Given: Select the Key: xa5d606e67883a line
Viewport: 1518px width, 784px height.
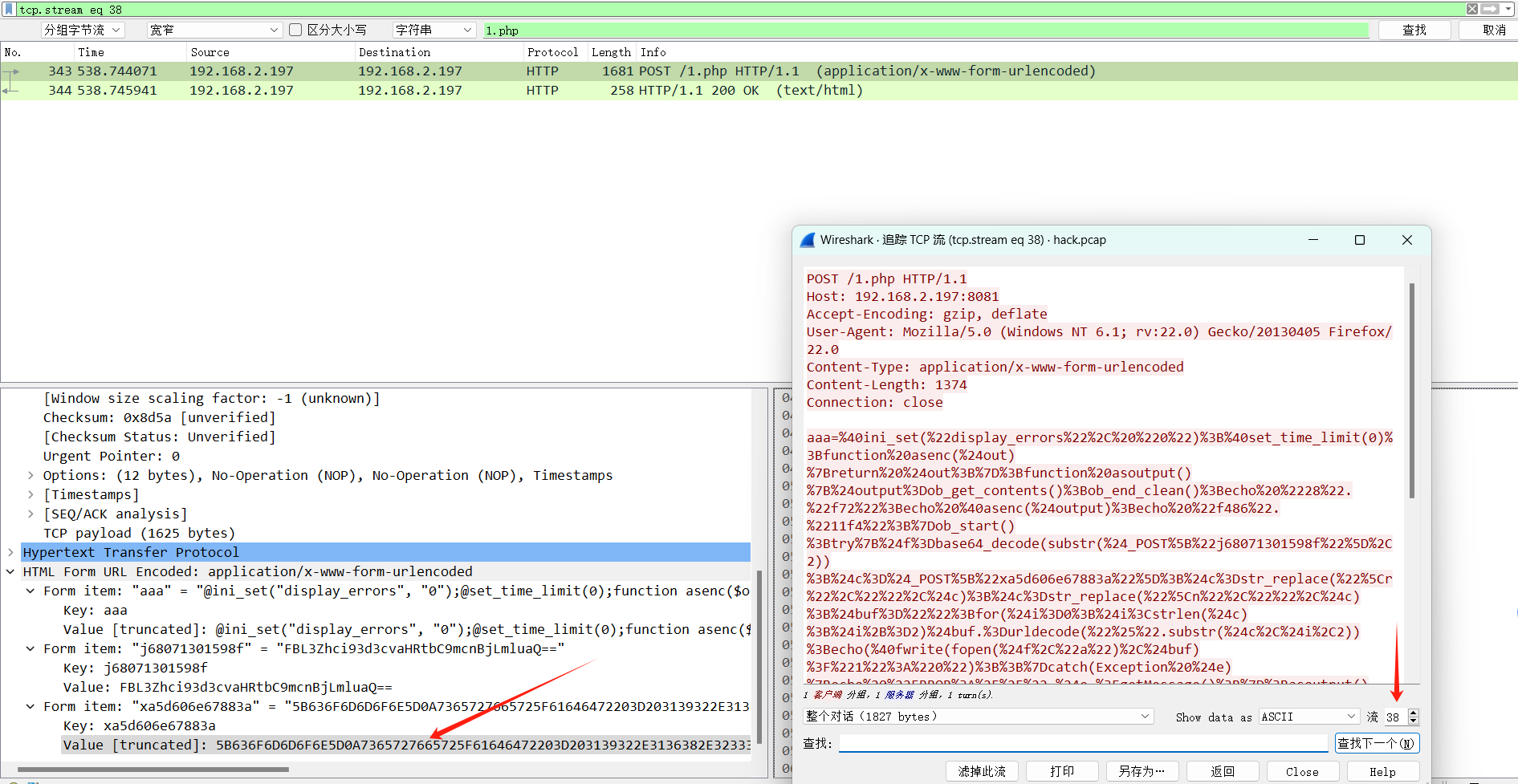Looking at the screenshot, I should point(140,726).
